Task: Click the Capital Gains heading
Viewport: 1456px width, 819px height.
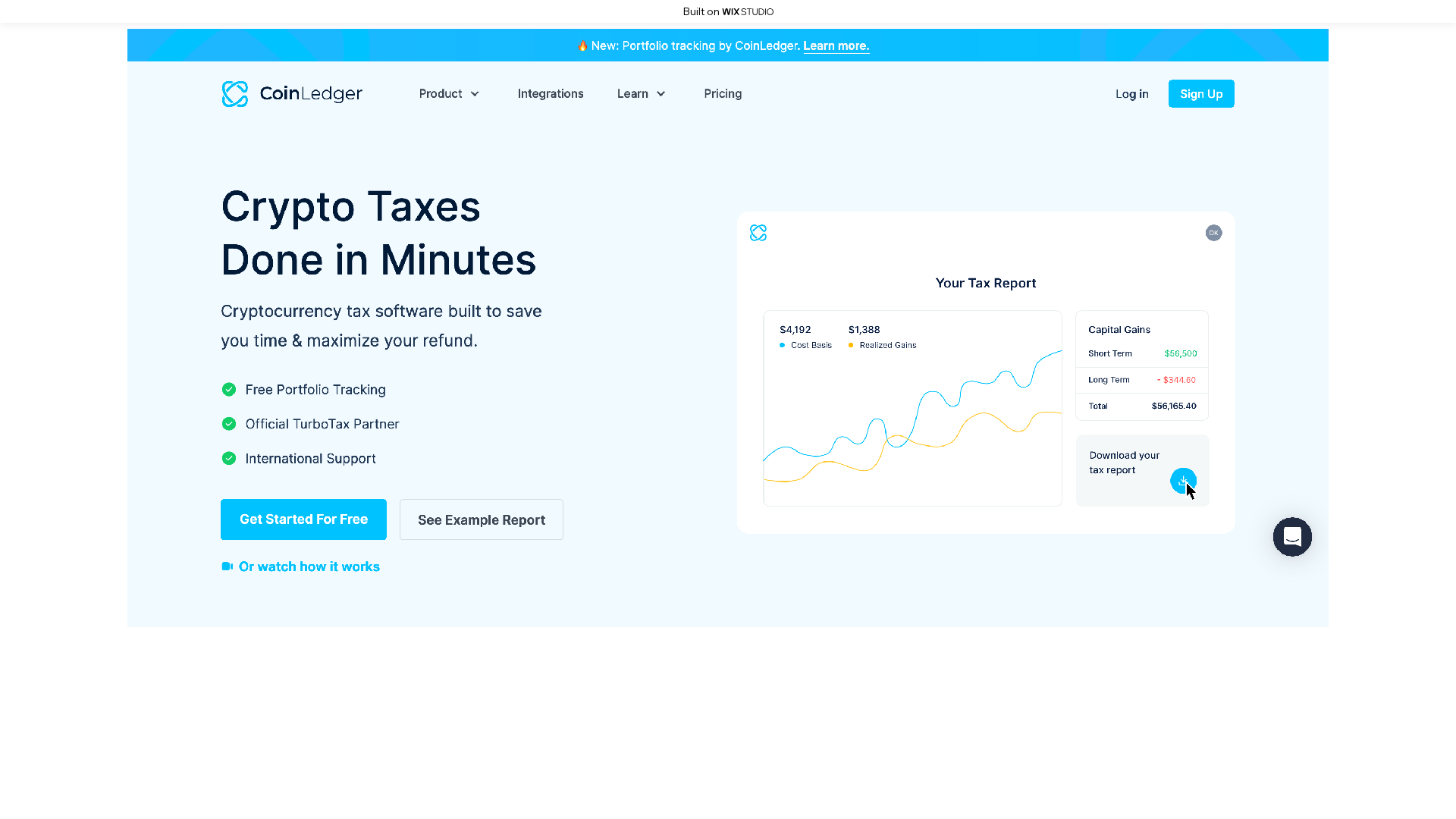Action: coord(1119,330)
